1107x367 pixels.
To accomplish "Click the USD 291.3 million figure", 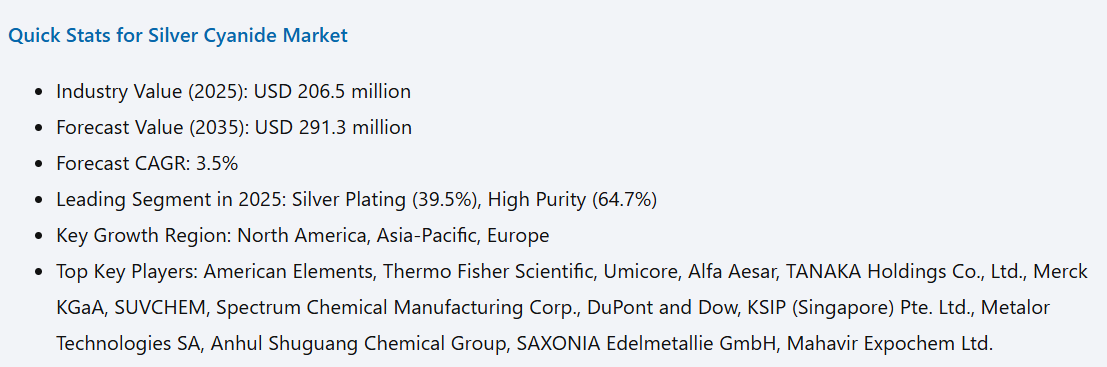I will pyautogui.click(x=333, y=128).
